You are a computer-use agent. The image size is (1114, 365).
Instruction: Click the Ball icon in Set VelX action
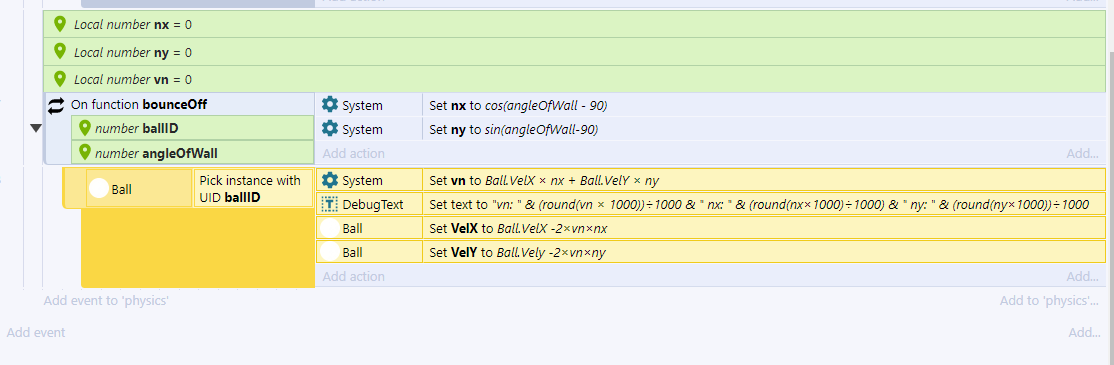click(330, 228)
